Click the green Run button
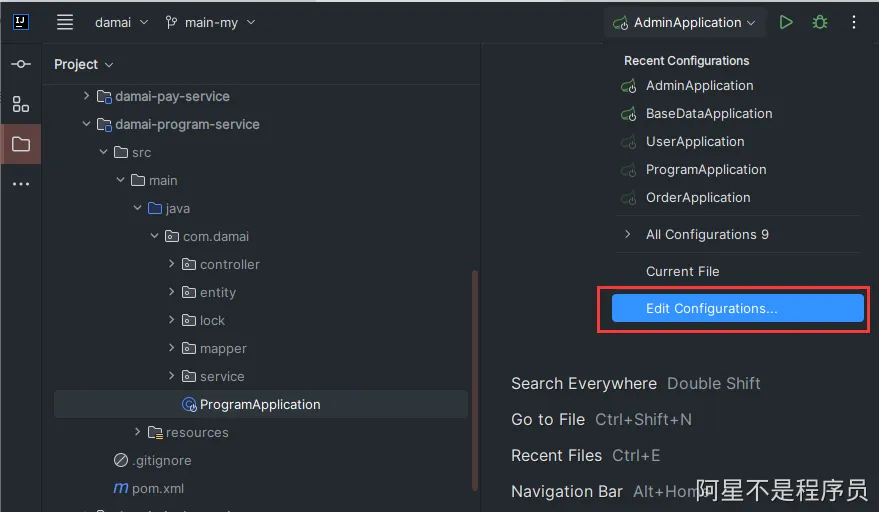Viewport: 879px width, 512px height. click(x=786, y=22)
